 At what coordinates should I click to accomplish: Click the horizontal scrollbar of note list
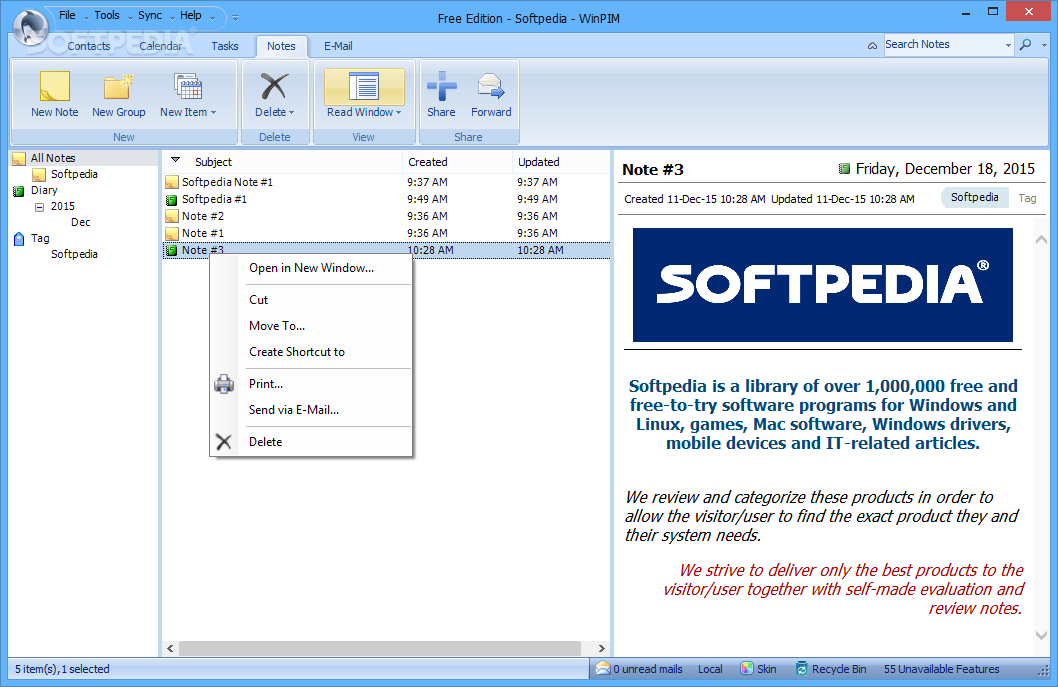point(380,648)
